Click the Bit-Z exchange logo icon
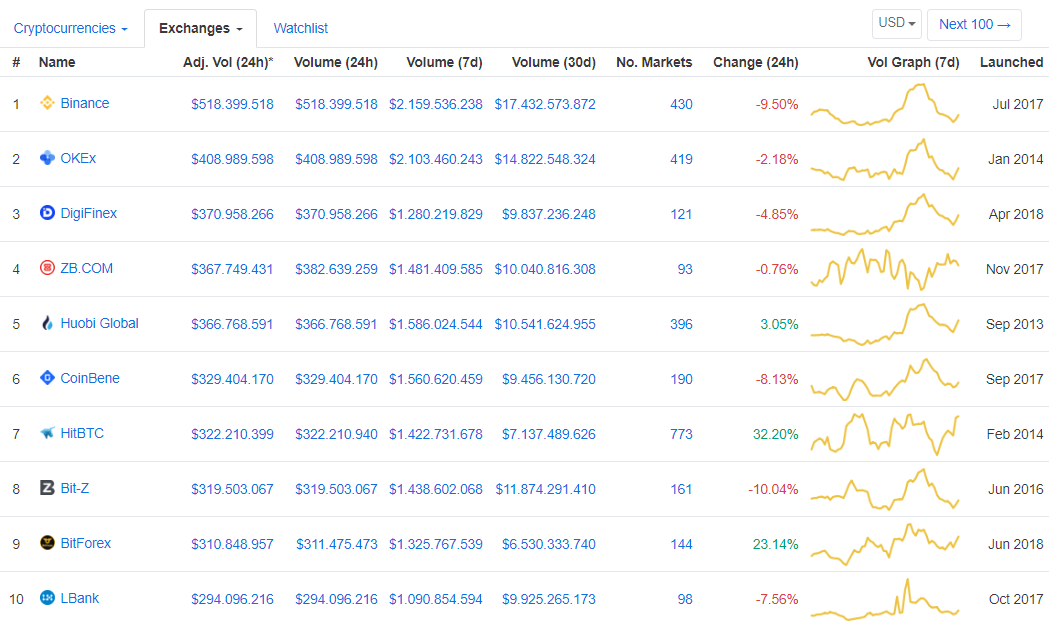This screenshot has width=1060, height=621. click(47, 488)
